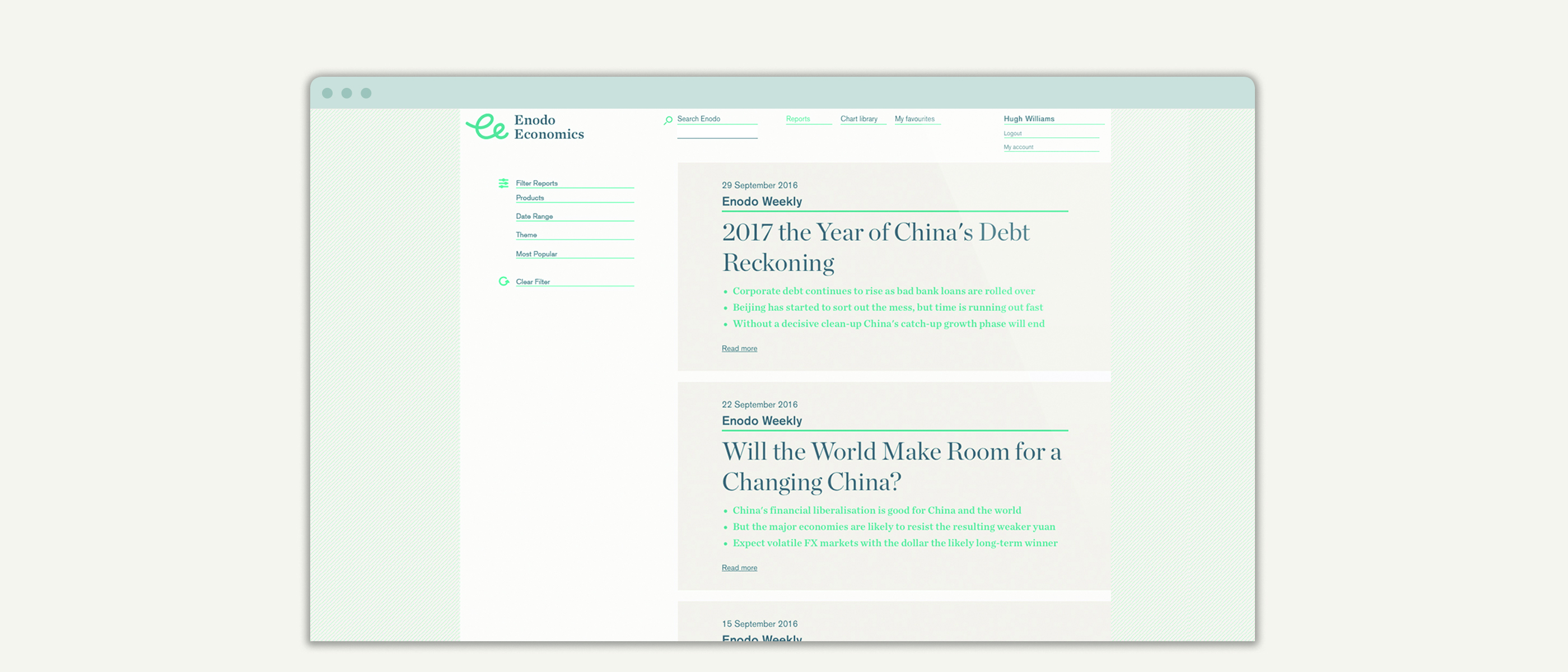Viewport: 1568px width, 672px height.
Task: Click the 22 September 2016 date
Action: coord(759,404)
